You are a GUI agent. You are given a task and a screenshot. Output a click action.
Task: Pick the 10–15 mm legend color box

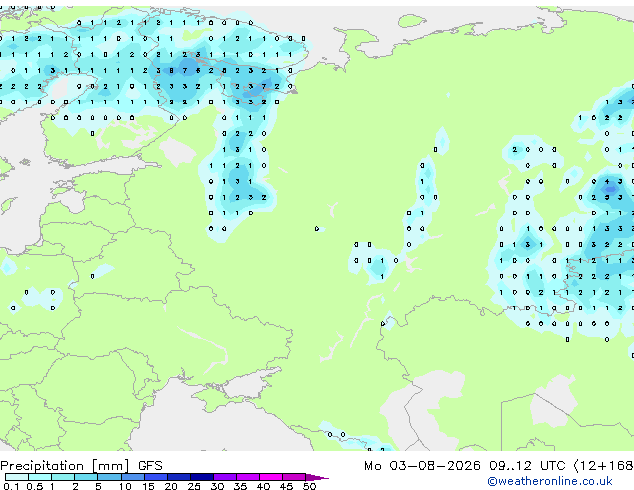click(x=132, y=477)
